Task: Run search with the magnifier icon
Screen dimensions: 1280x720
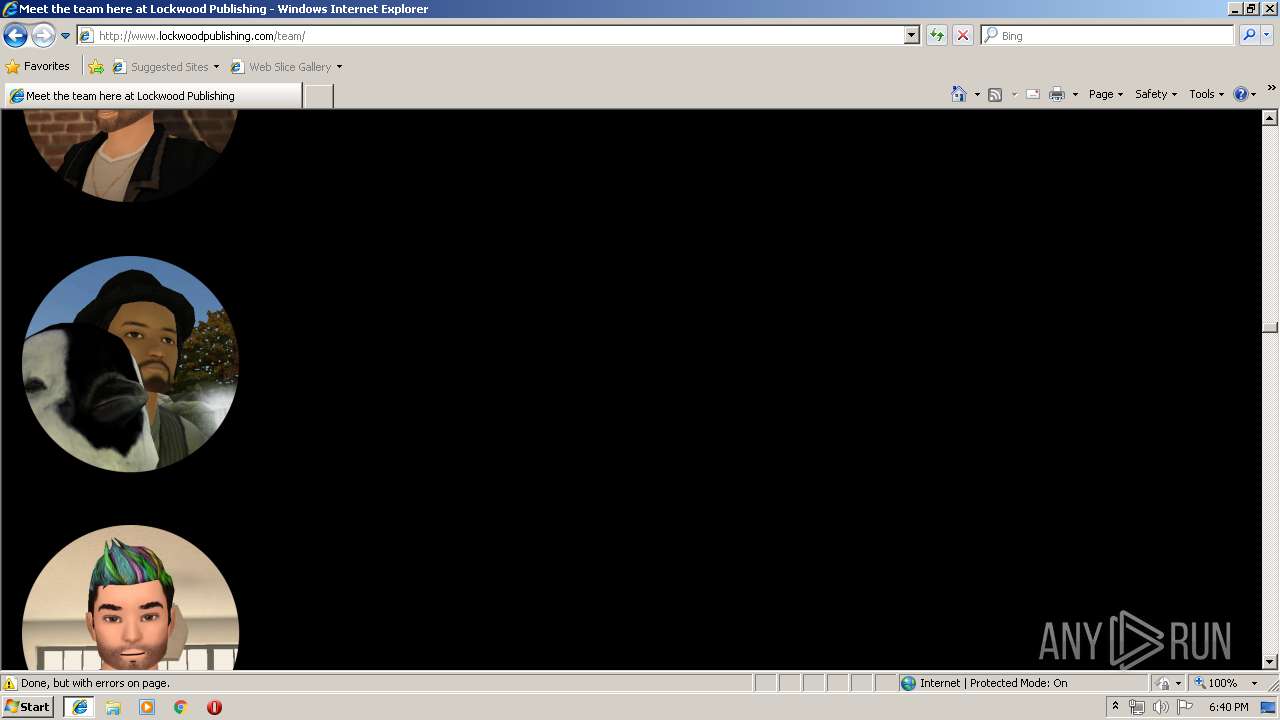Action: (1249, 35)
